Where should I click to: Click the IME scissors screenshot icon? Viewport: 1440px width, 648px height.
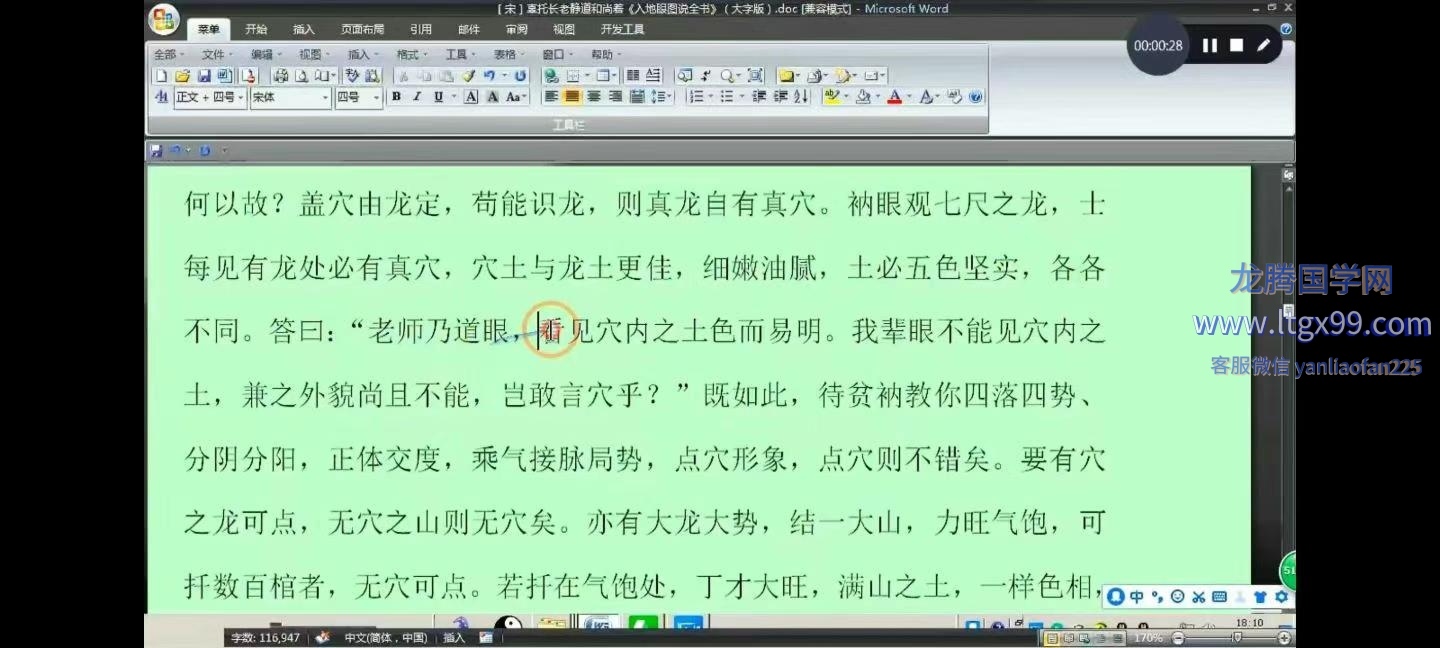point(1197,597)
